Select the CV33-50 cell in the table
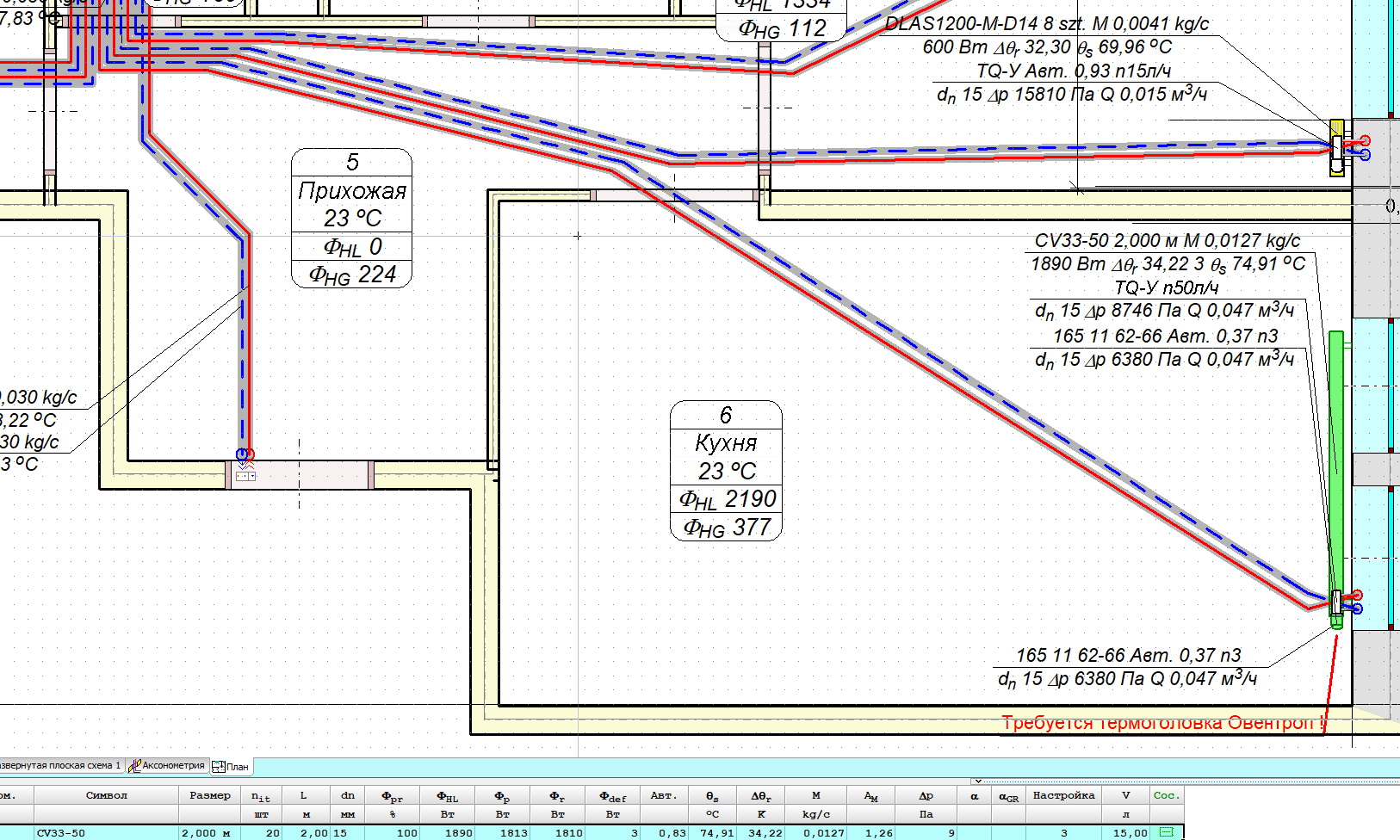1400x840 pixels. [x=107, y=832]
